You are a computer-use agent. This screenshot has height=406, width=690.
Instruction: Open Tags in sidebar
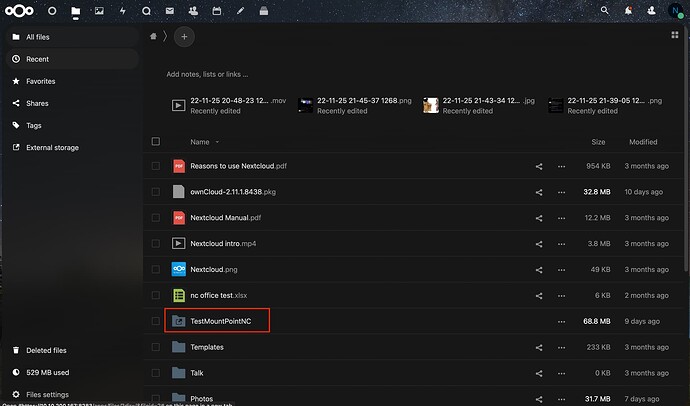73,125
